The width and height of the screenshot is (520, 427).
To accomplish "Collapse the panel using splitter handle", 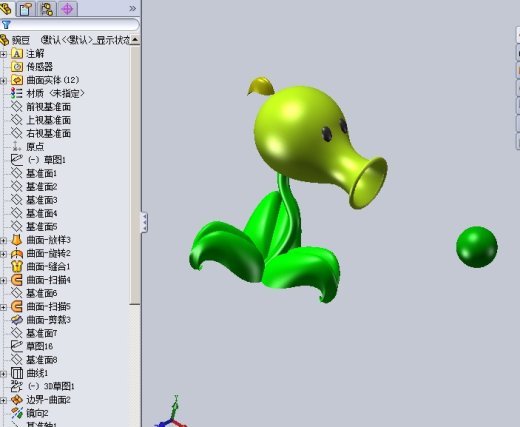I will 144,222.
